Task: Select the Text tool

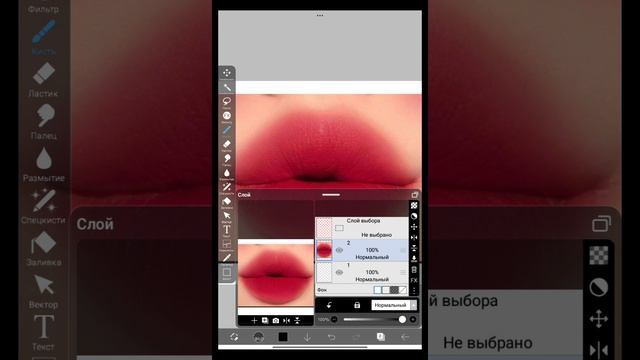Action: tap(227, 230)
